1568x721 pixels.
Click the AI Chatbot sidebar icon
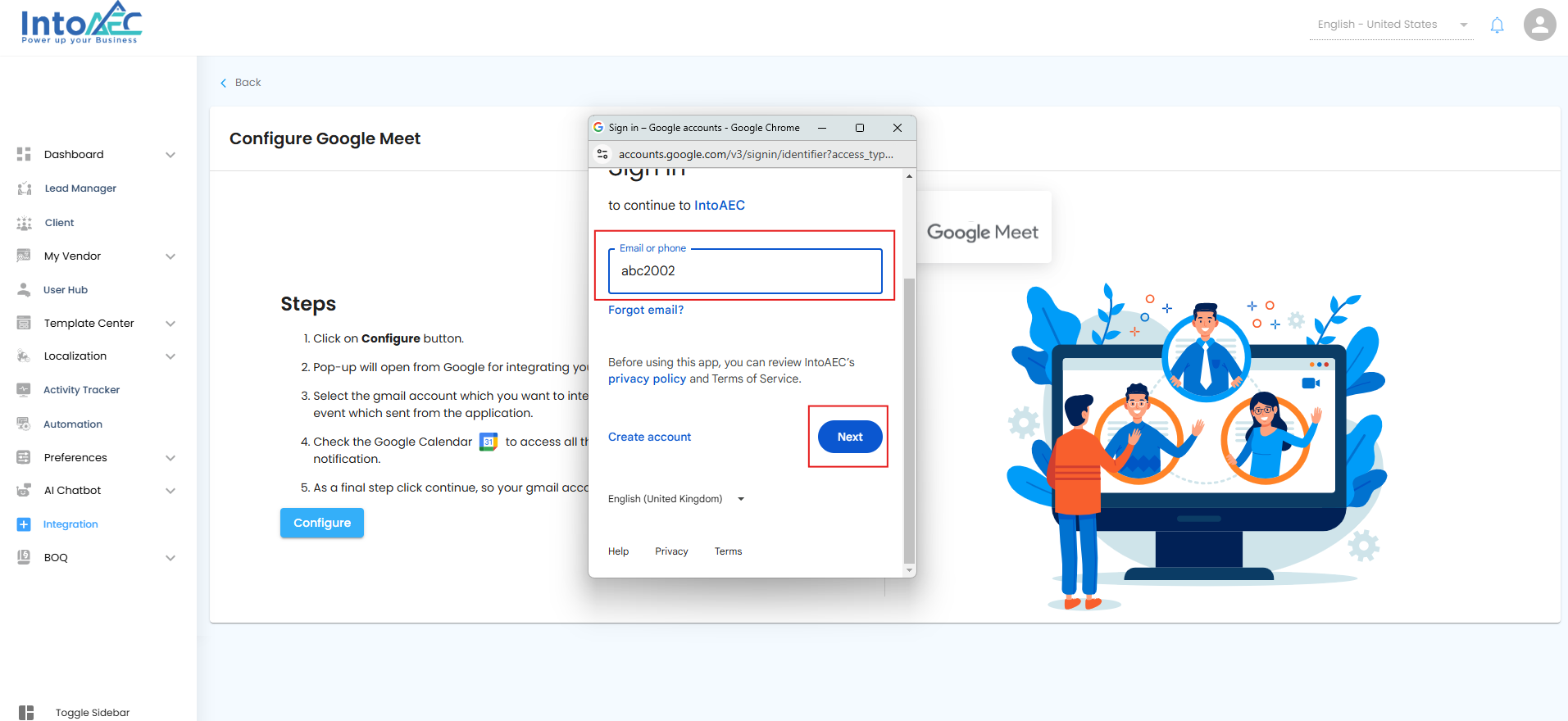[x=24, y=490]
